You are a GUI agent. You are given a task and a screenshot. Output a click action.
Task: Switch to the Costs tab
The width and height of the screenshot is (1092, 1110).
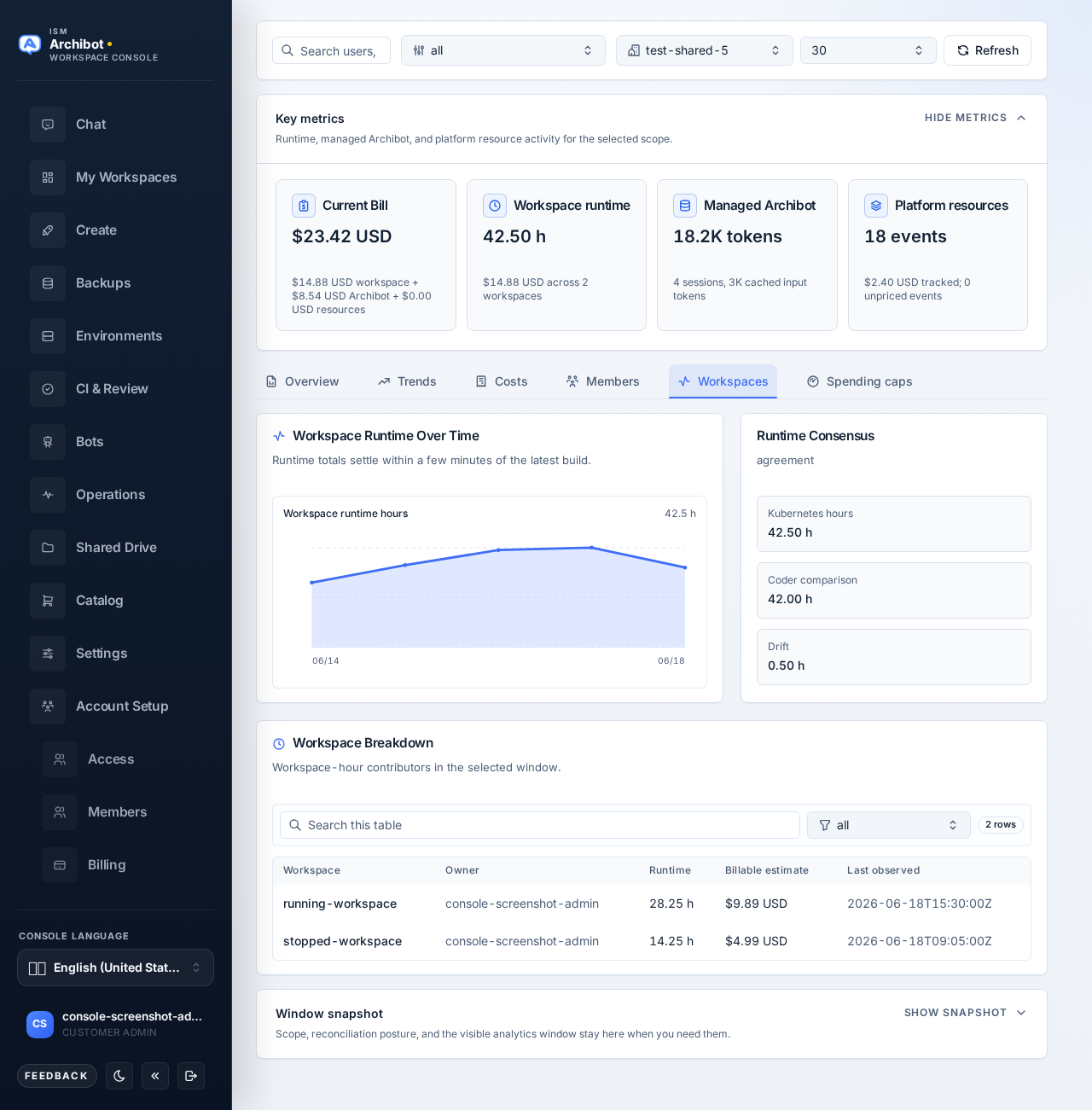(502, 381)
